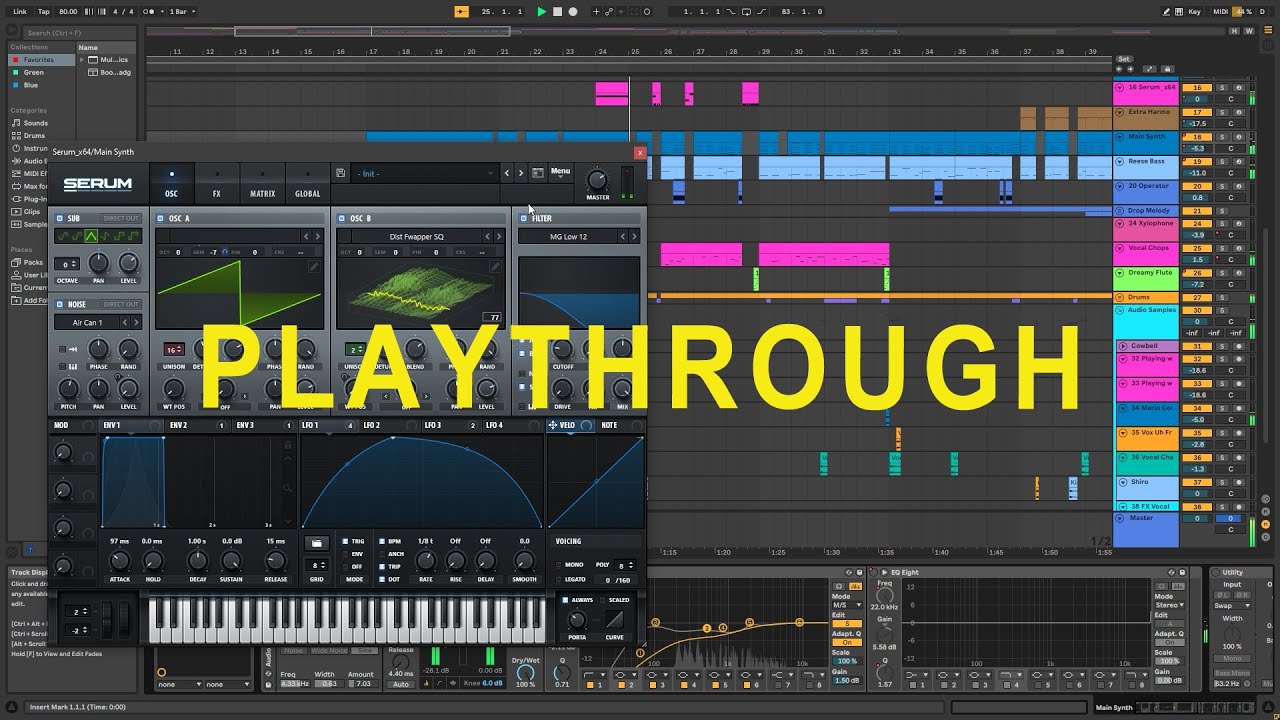
Task: Open the filter type MG Low 12 menu
Action: coord(569,237)
